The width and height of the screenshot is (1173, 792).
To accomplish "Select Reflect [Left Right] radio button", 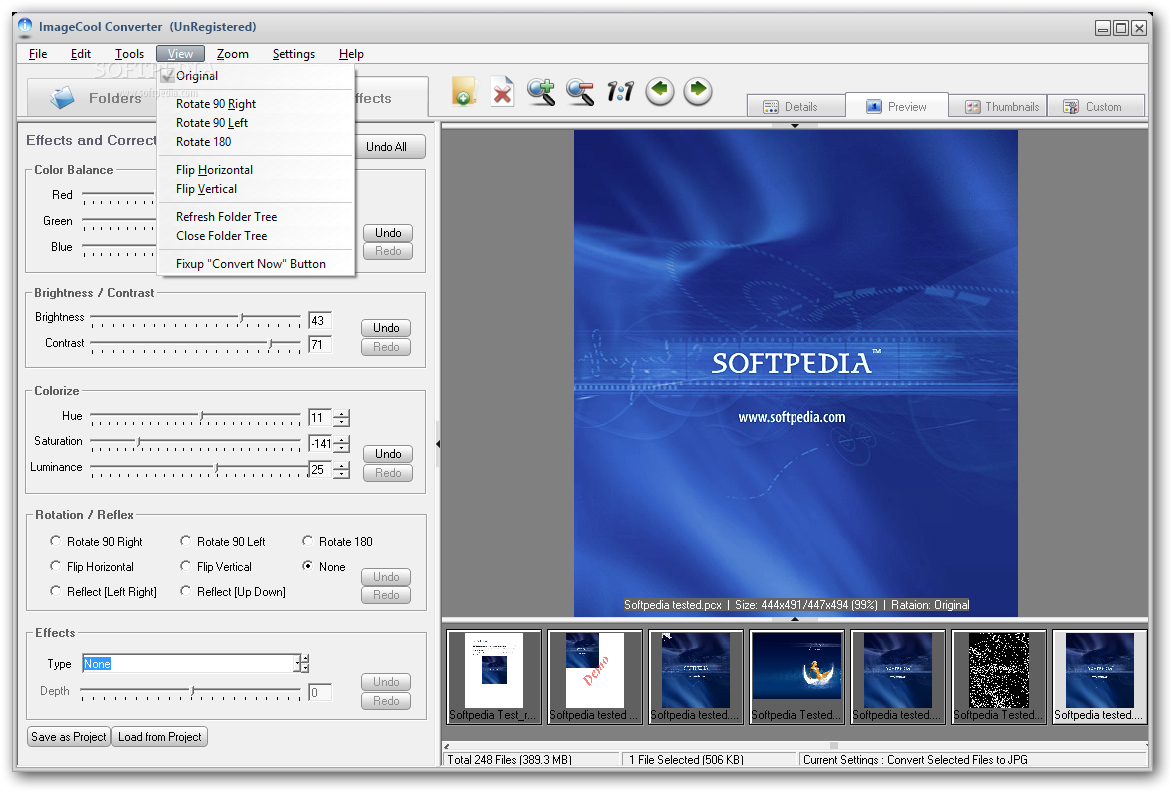I will tap(55, 591).
